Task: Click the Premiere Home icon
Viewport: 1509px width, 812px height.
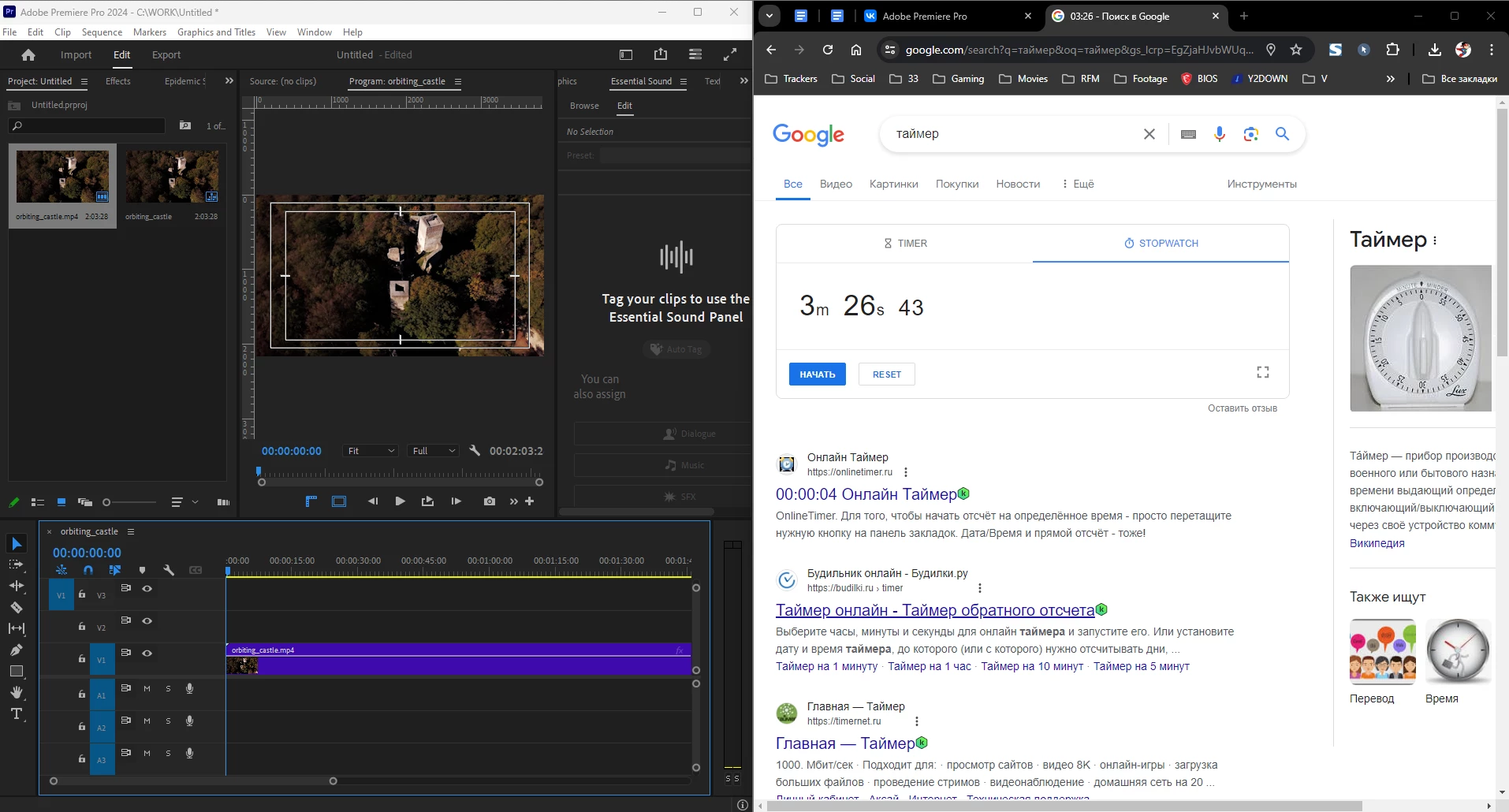Action: (x=28, y=55)
